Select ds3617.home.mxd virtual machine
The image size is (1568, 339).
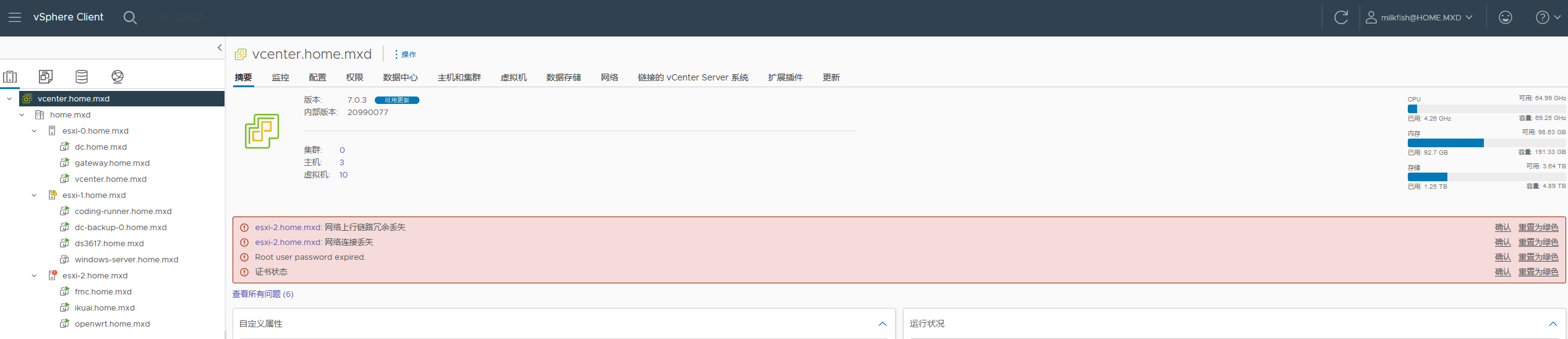109,243
